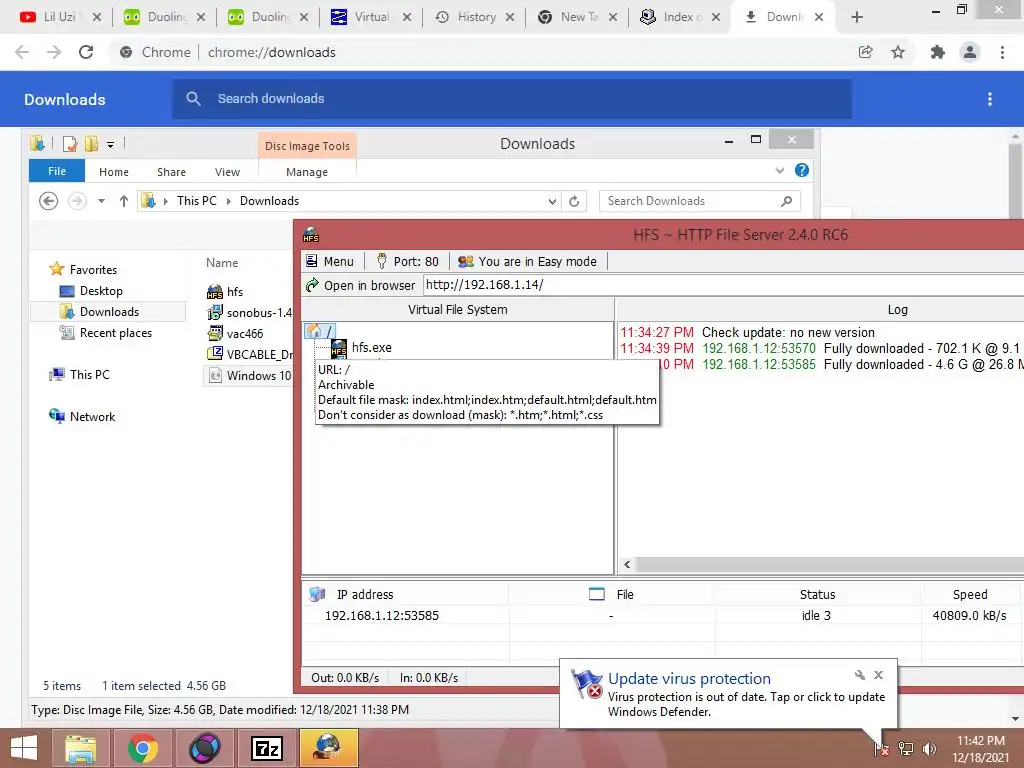The width and height of the screenshot is (1024, 768).
Task: Click the Search downloads magnifier icon
Action: point(193,99)
